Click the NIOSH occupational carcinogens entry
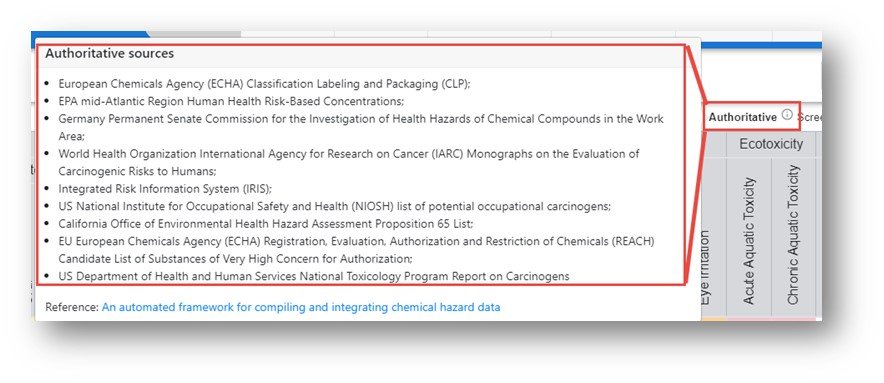This screenshot has width=884, height=383. pyautogui.click(x=335, y=206)
